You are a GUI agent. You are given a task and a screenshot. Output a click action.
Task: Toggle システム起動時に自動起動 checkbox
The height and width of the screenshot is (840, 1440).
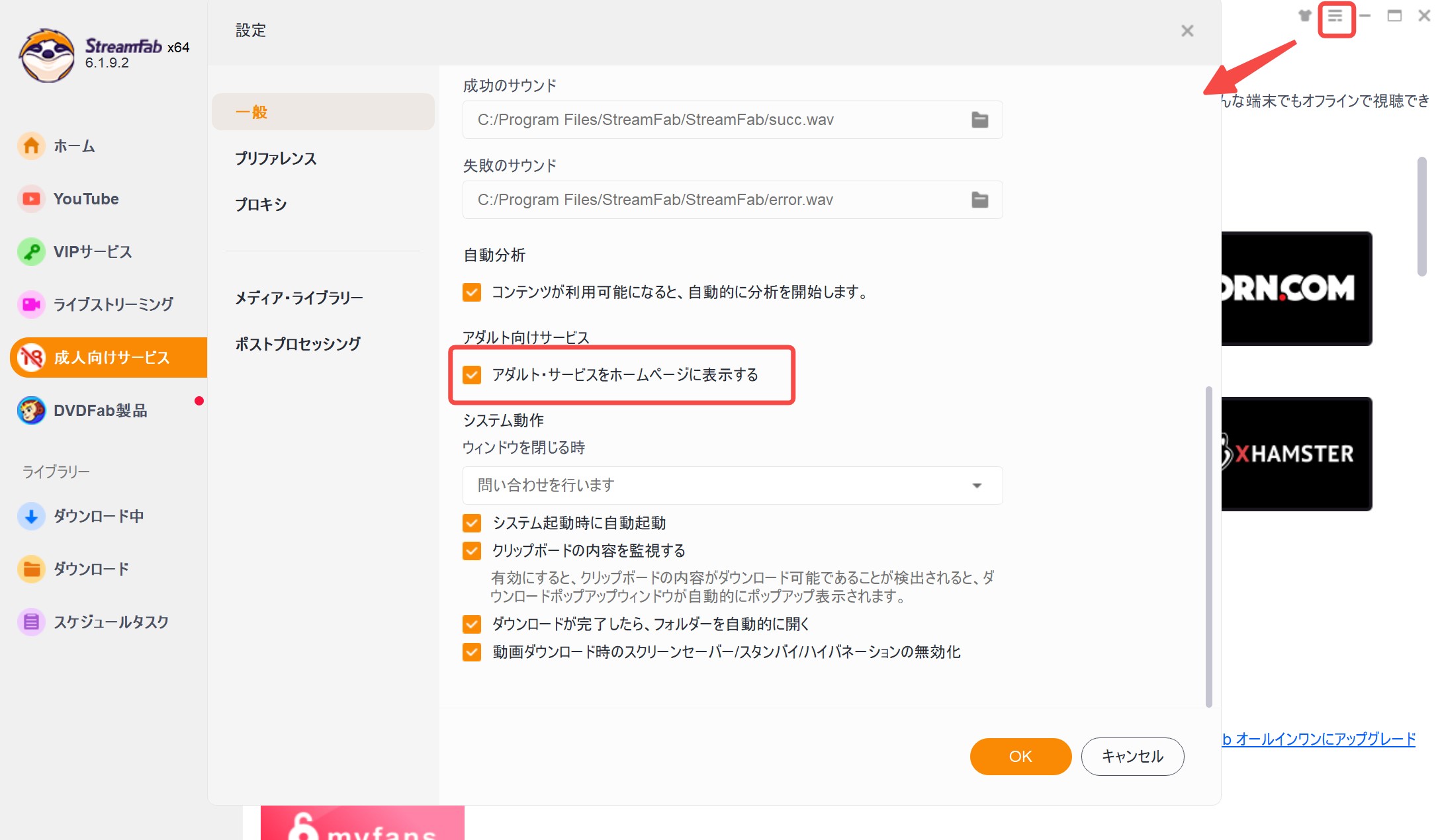[x=472, y=523]
